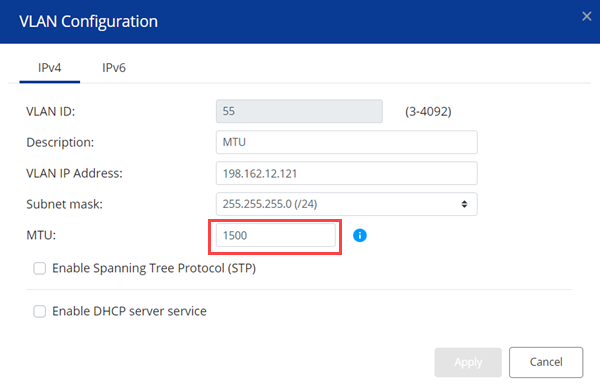Click the VLAN Configuration title text
The width and height of the screenshot is (600, 384).
pyautogui.click(x=88, y=21)
